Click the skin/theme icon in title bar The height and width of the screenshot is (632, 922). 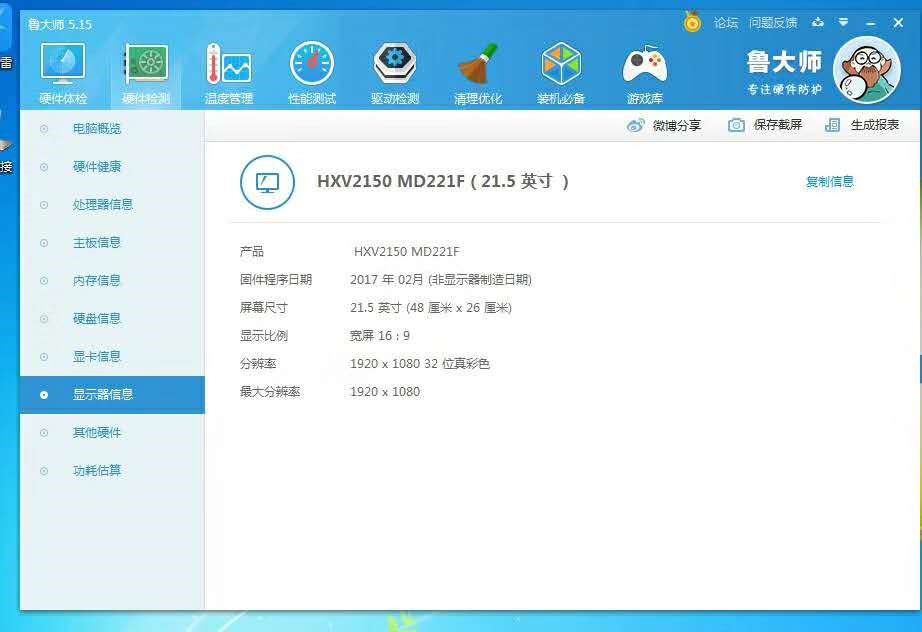coord(817,22)
